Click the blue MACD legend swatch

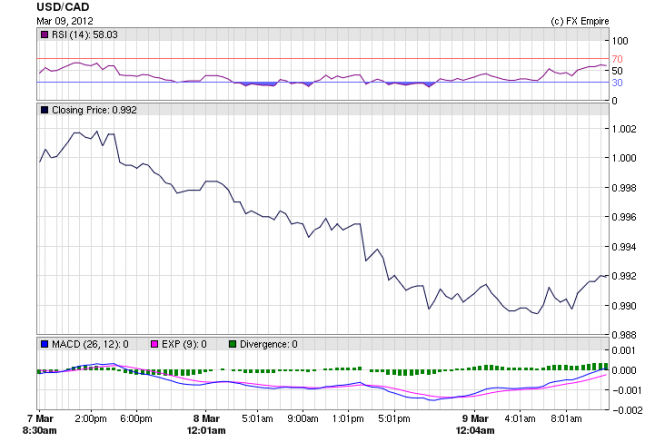(44, 344)
